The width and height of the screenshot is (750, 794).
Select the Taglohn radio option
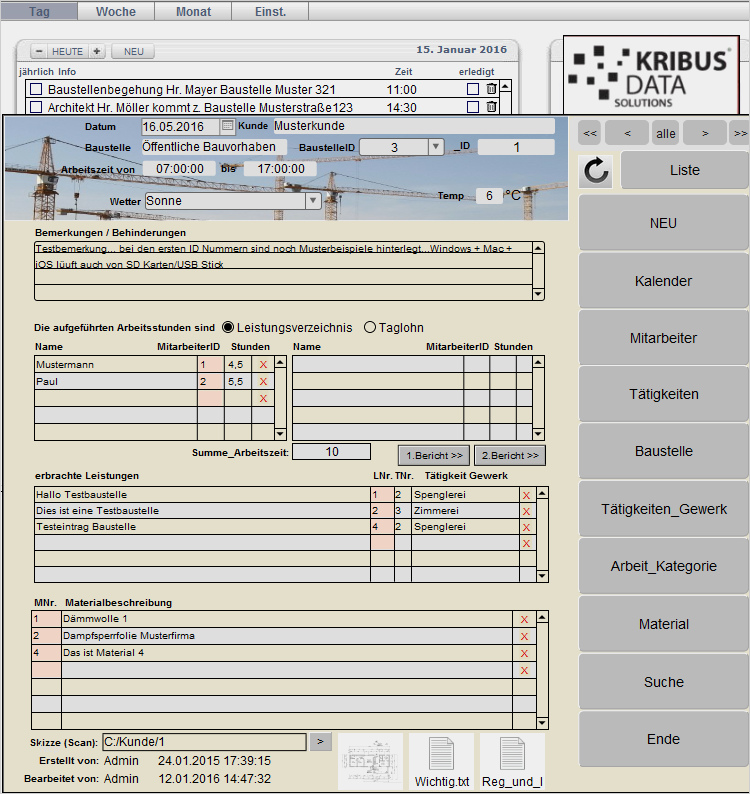click(370, 327)
